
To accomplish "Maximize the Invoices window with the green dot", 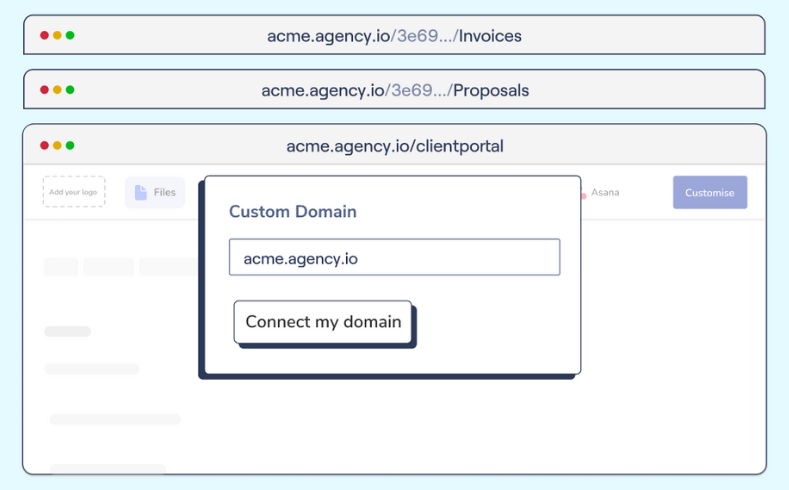I will [70, 36].
